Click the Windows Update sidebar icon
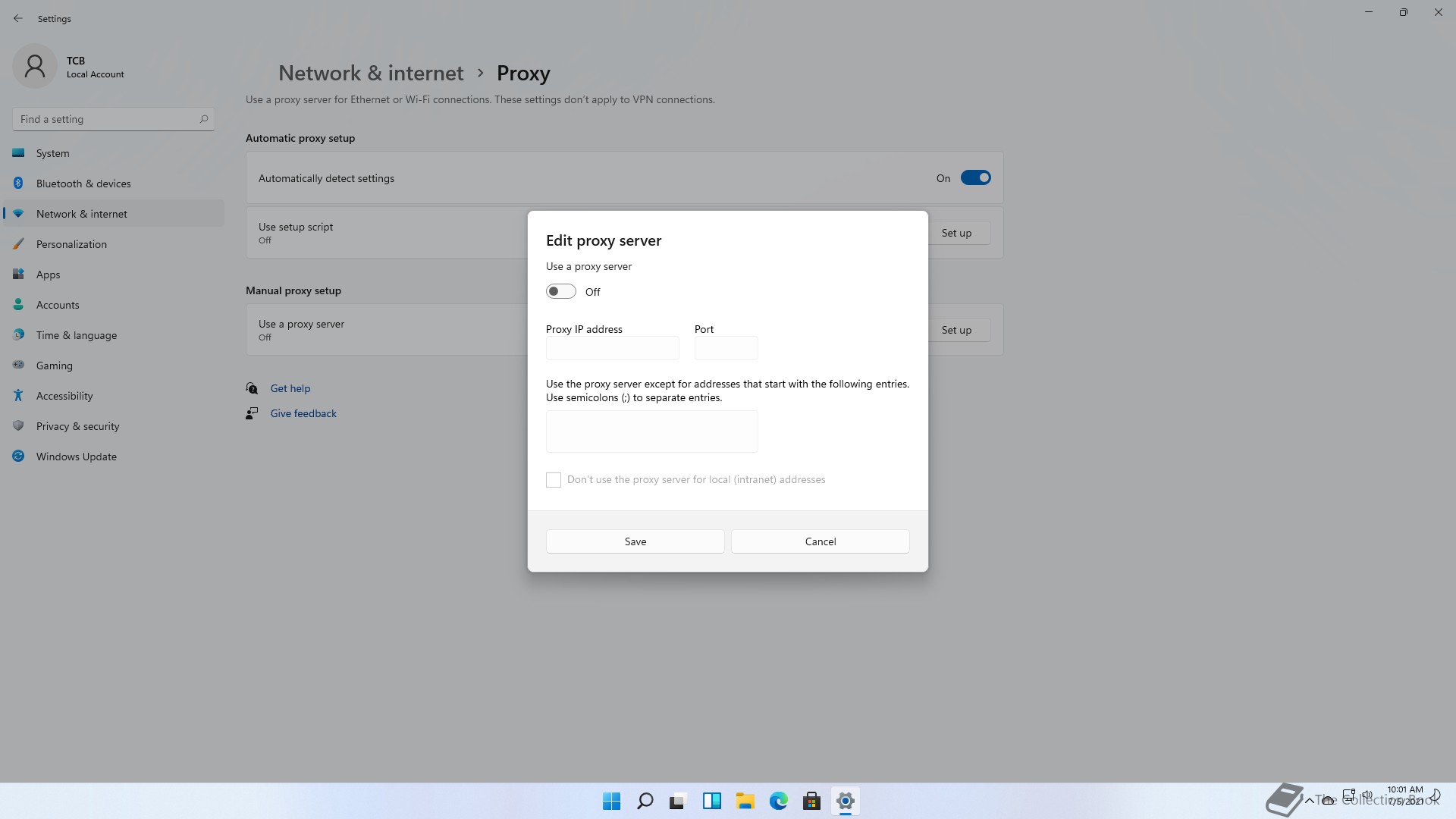 [x=18, y=457]
